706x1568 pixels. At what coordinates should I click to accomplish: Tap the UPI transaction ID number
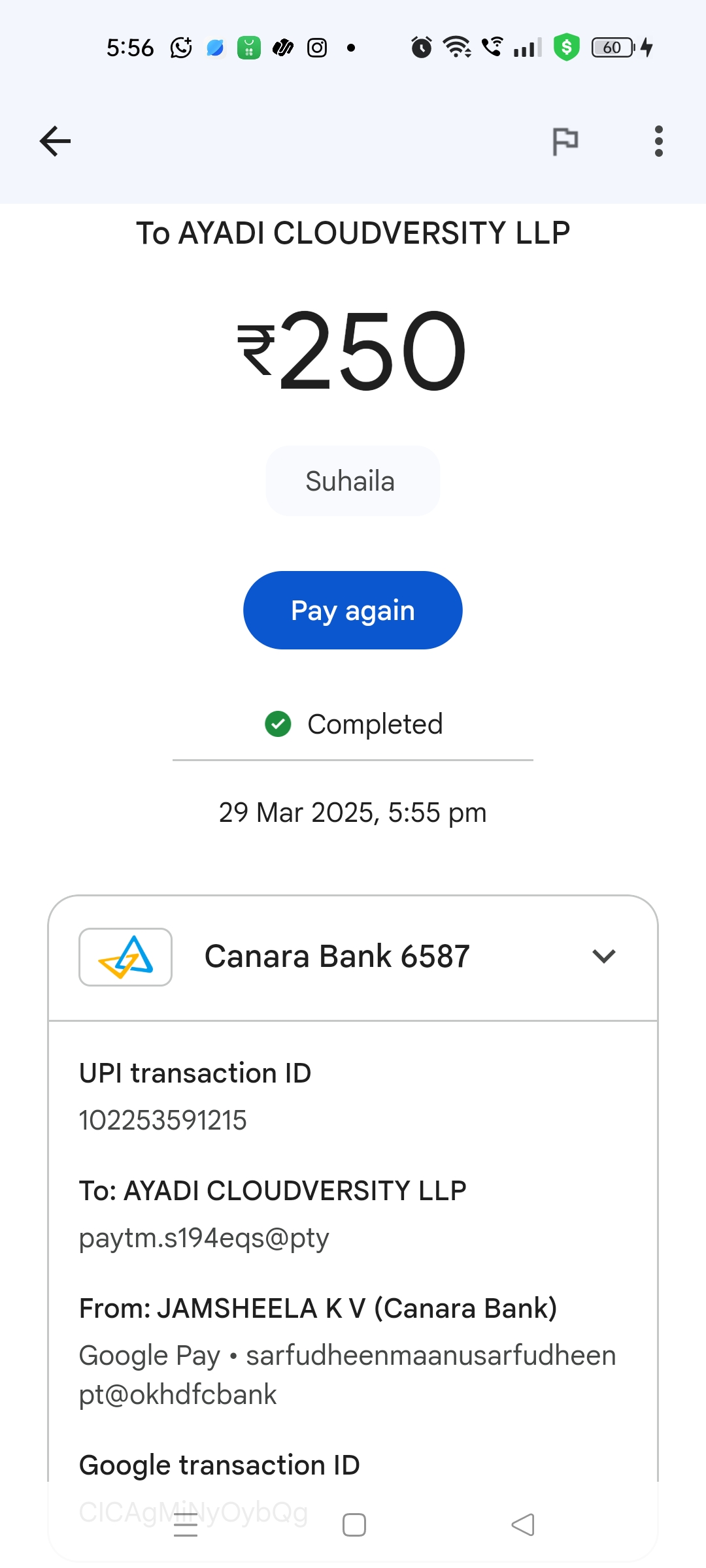point(163,1120)
